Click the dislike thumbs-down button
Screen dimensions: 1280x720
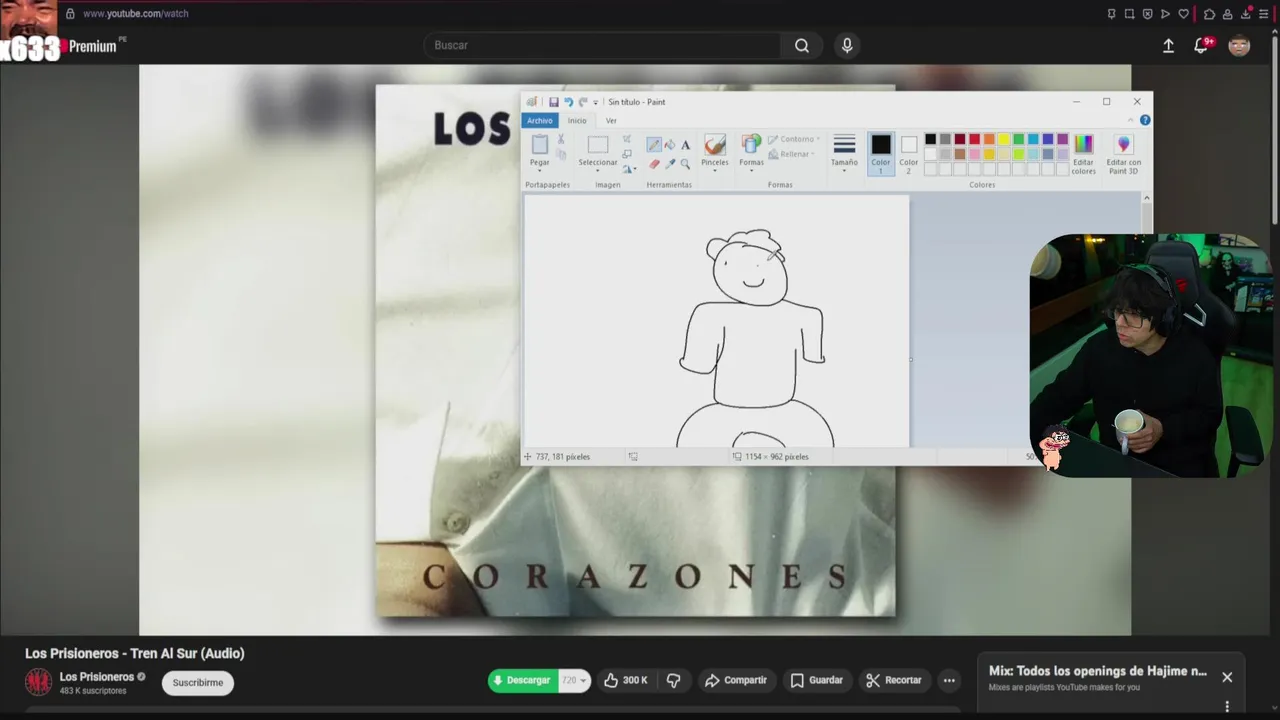pyautogui.click(x=673, y=680)
